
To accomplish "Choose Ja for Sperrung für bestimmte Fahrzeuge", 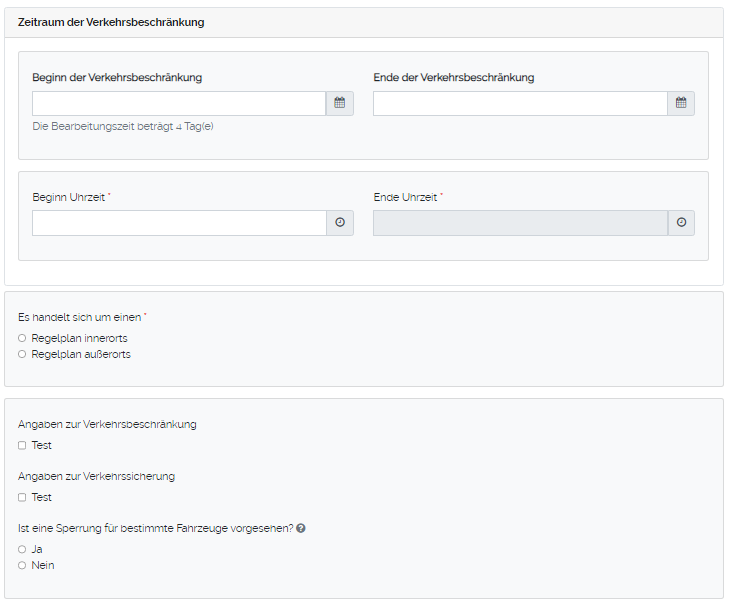I will (x=22, y=549).
